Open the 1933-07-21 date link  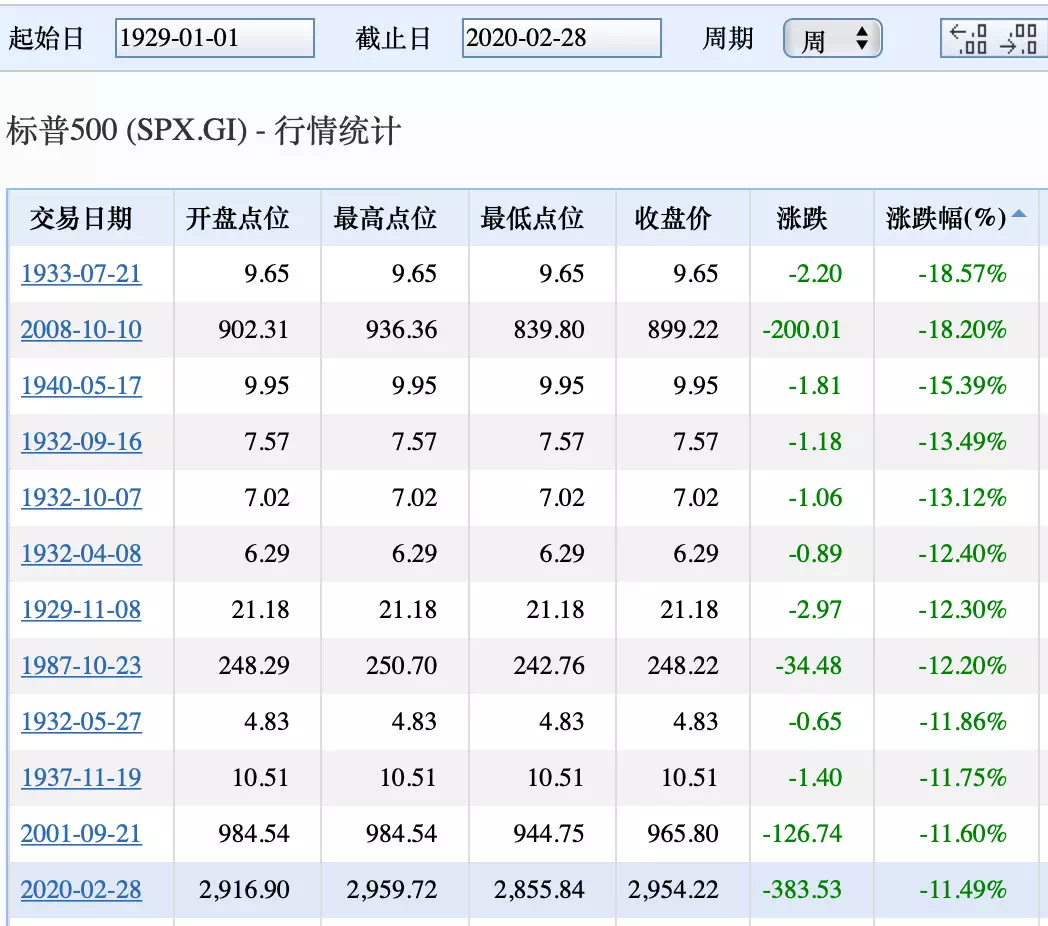[x=81, y=273]
